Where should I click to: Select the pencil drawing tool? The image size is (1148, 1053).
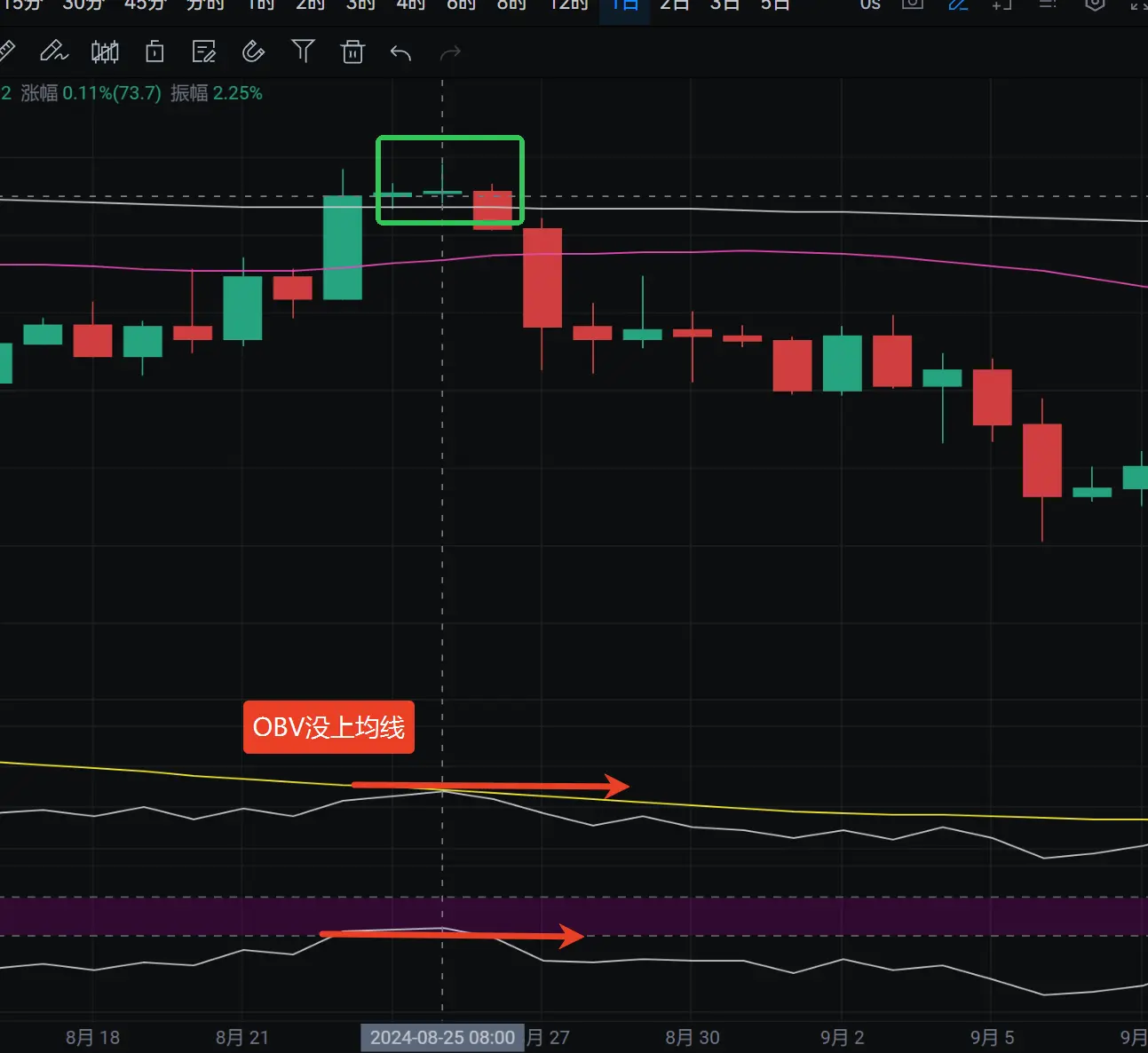[53, 52]
